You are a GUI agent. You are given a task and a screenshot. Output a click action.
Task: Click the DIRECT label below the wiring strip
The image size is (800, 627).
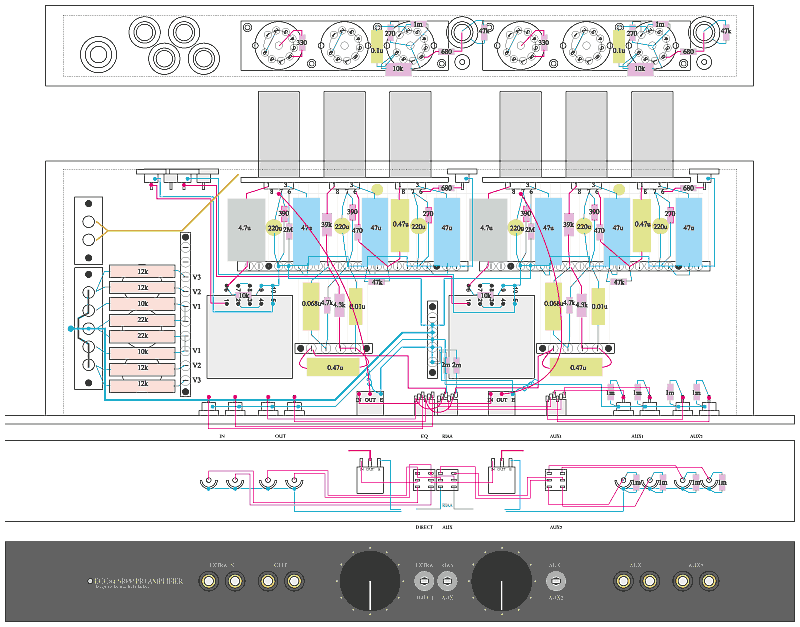424,525
